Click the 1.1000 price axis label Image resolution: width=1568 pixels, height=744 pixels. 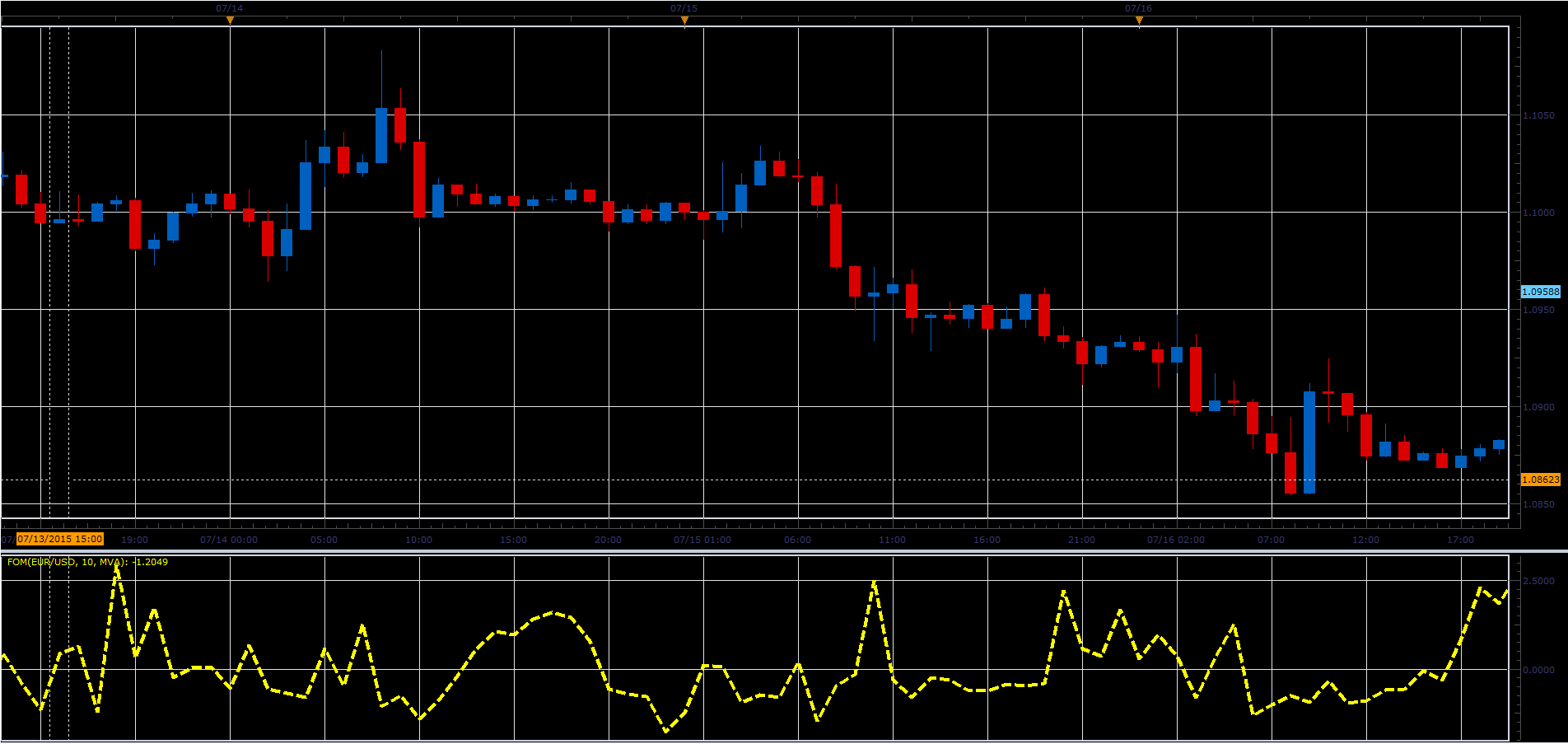(x=1538, y=213)
